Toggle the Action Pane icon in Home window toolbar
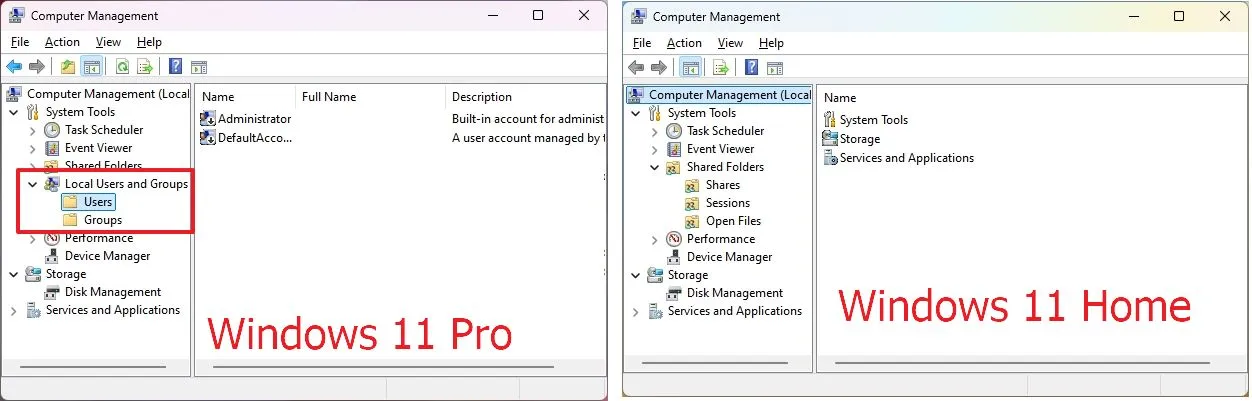 [x=773, y=68]
